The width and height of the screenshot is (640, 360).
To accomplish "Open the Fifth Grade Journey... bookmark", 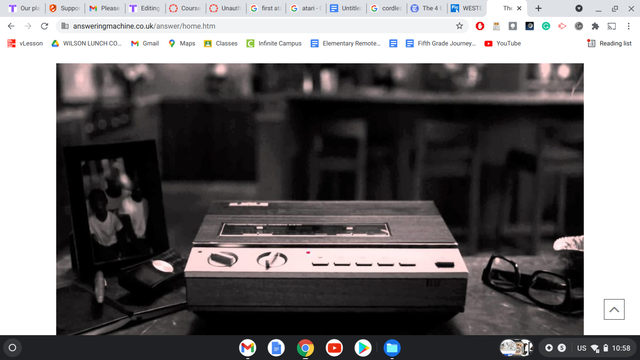I will click(x=441, y=43).
